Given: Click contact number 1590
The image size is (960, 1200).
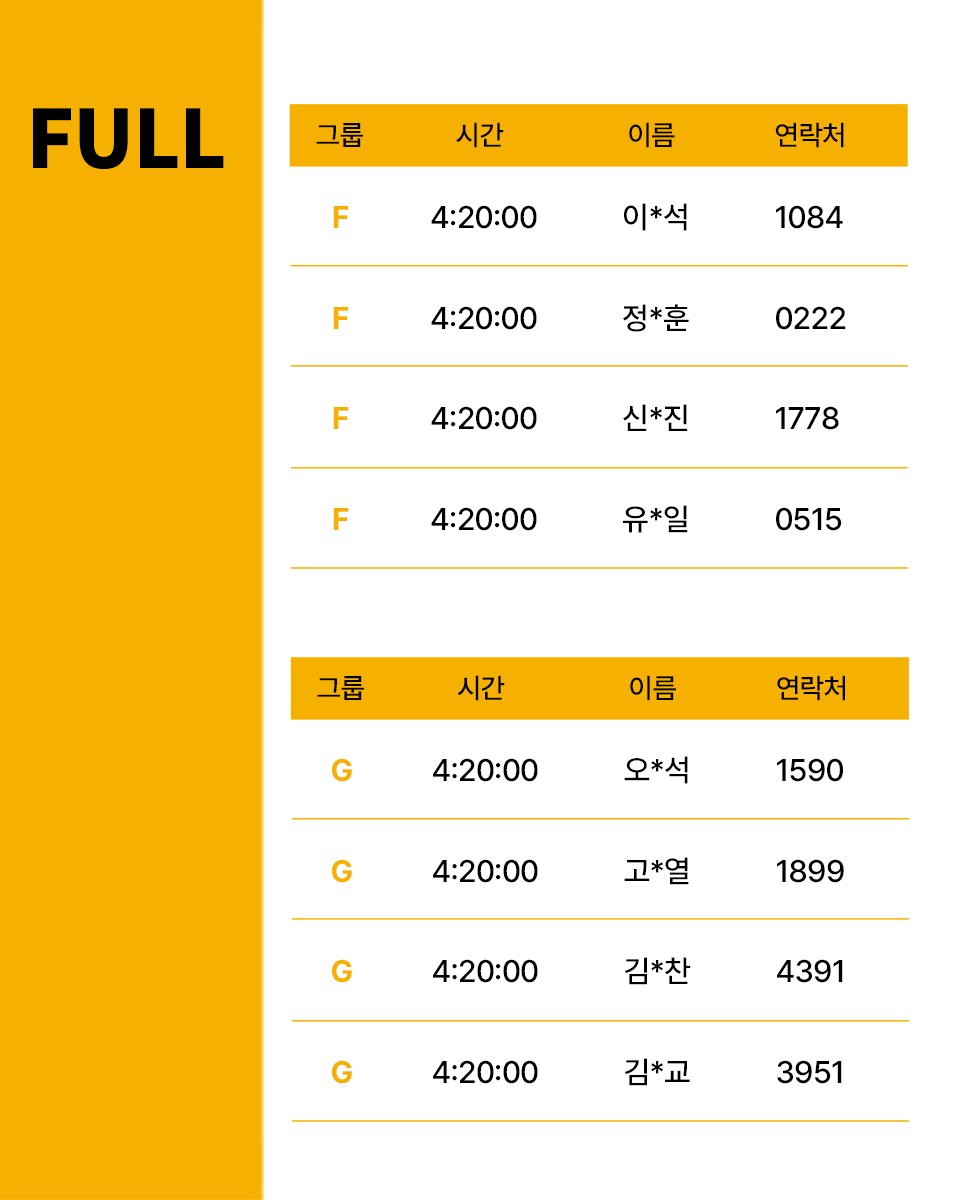Looking at the screenshot, I should 810,771.
